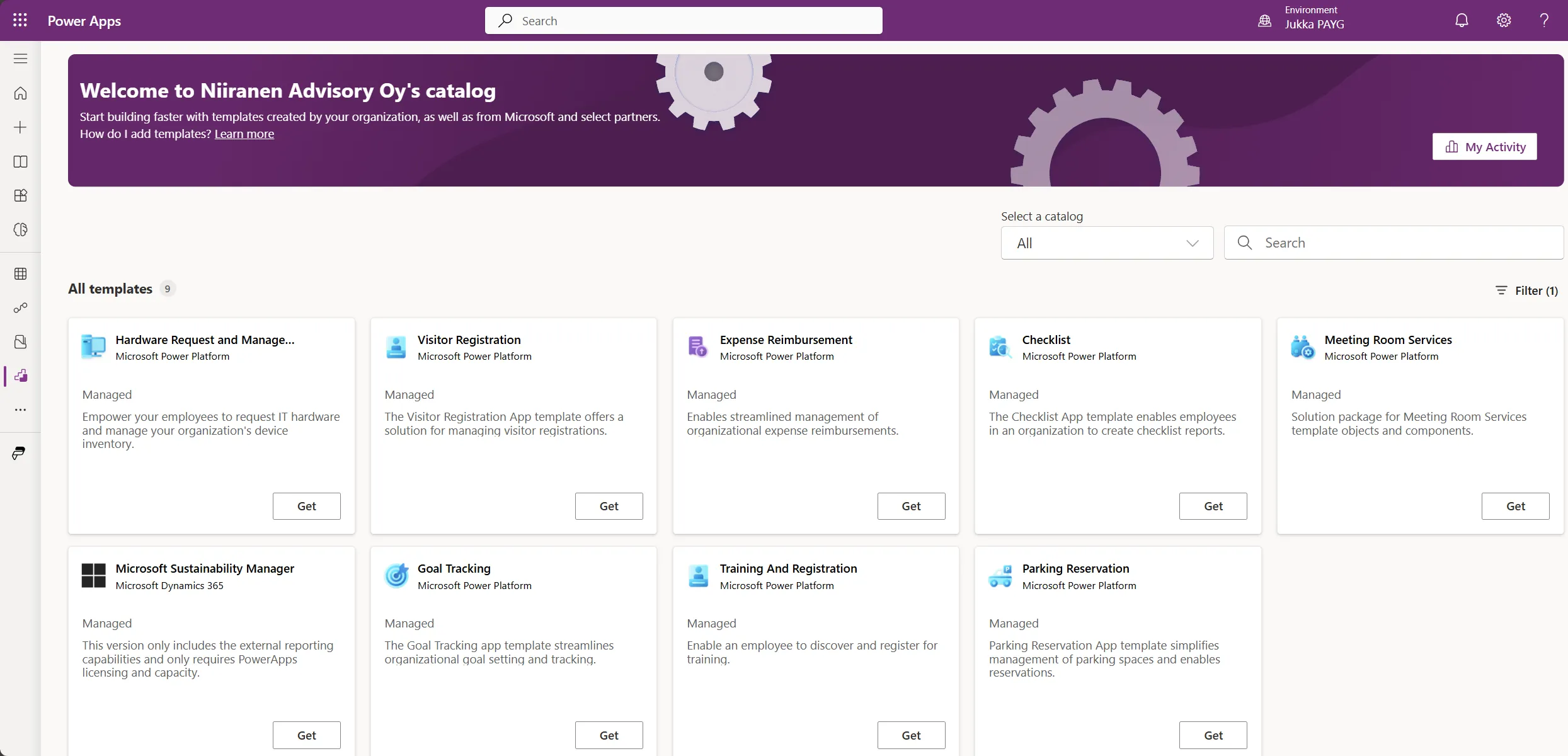1568x756 pixels.
Task: Select Create in the left navigation
Action: click(x=20, y=127)
